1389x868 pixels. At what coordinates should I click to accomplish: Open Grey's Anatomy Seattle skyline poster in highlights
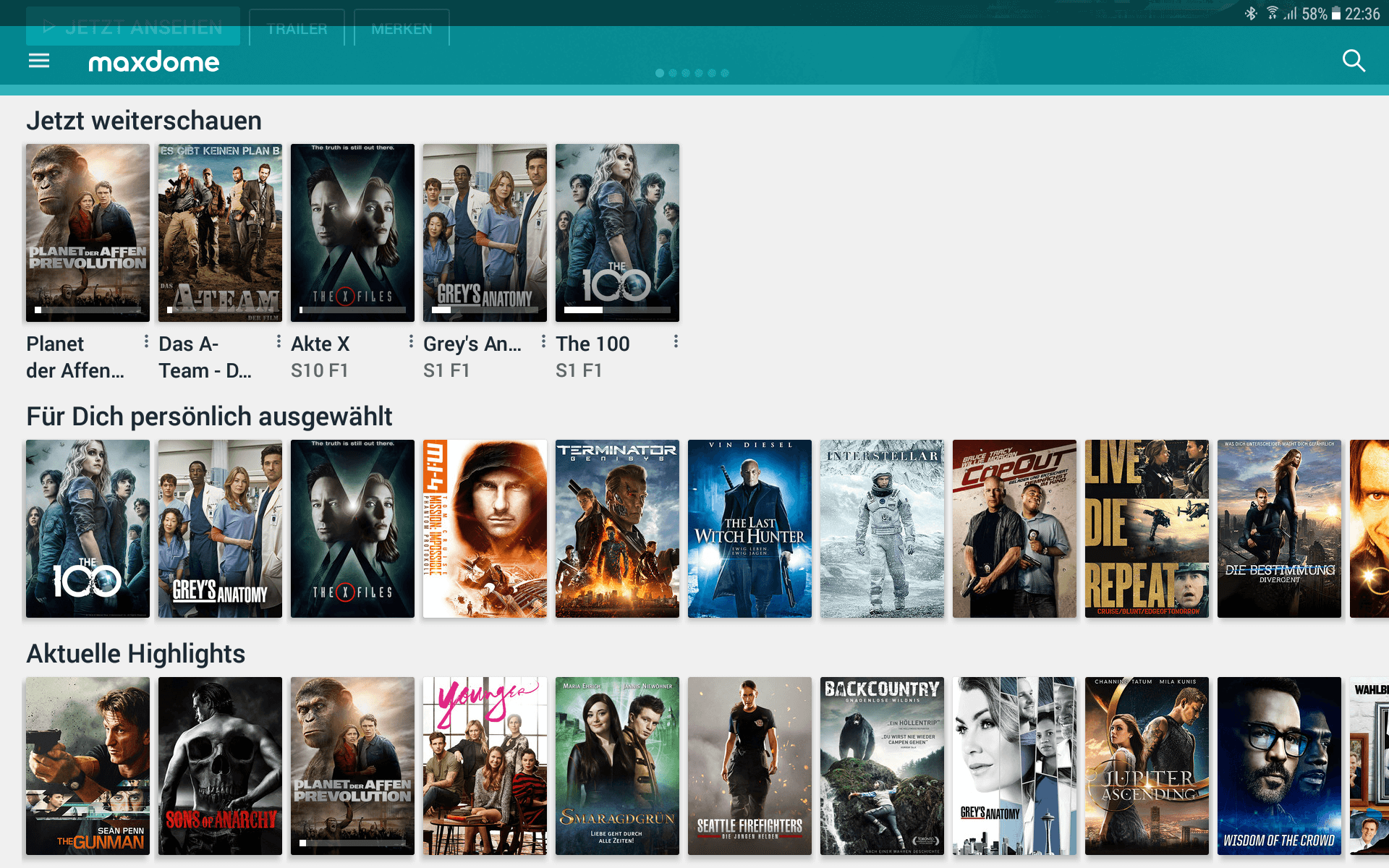coord(1014,766)
